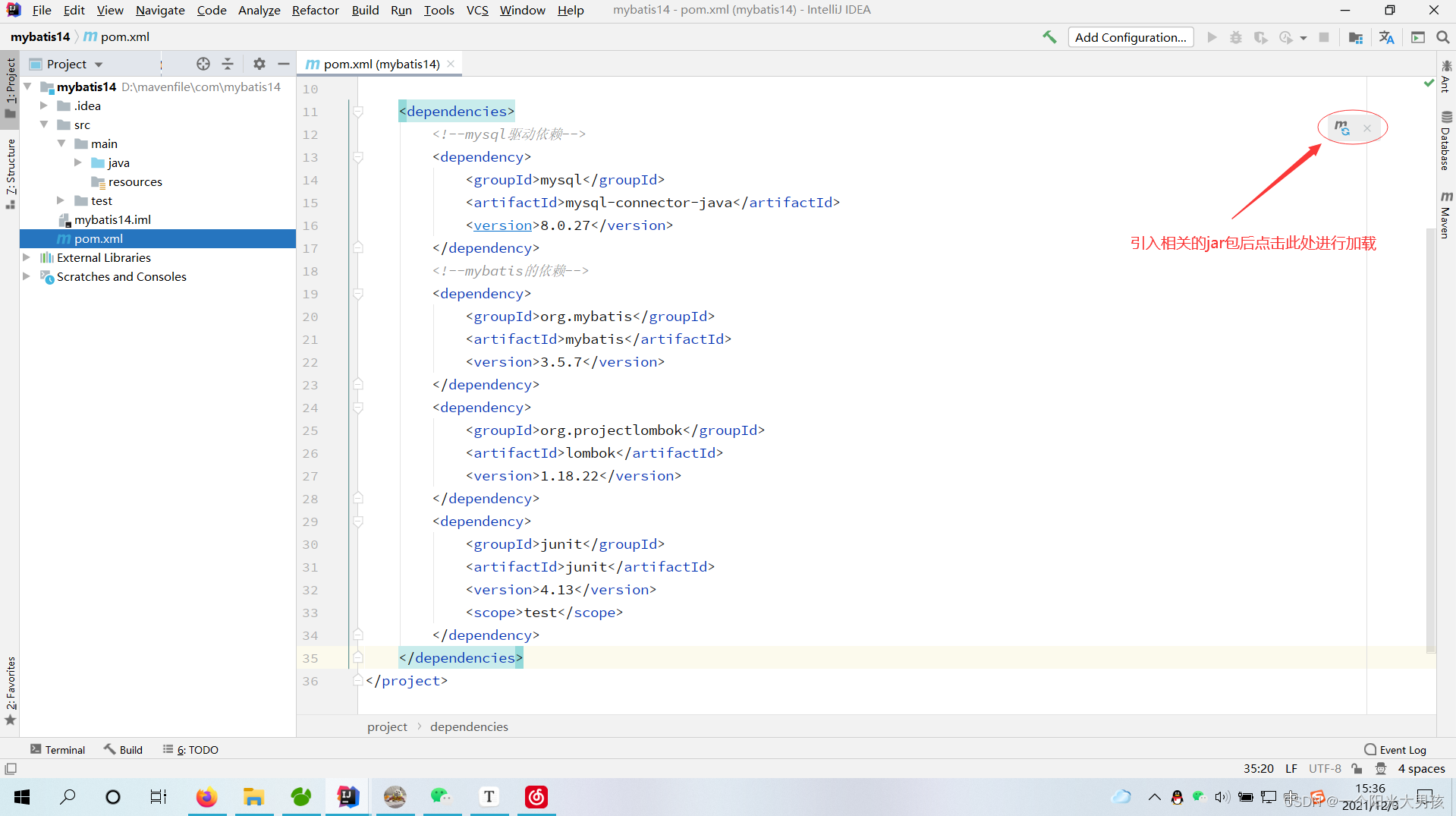Collapse the mybatis14 root folder
Screen dimensions: 1456x816
pos(28,87)
